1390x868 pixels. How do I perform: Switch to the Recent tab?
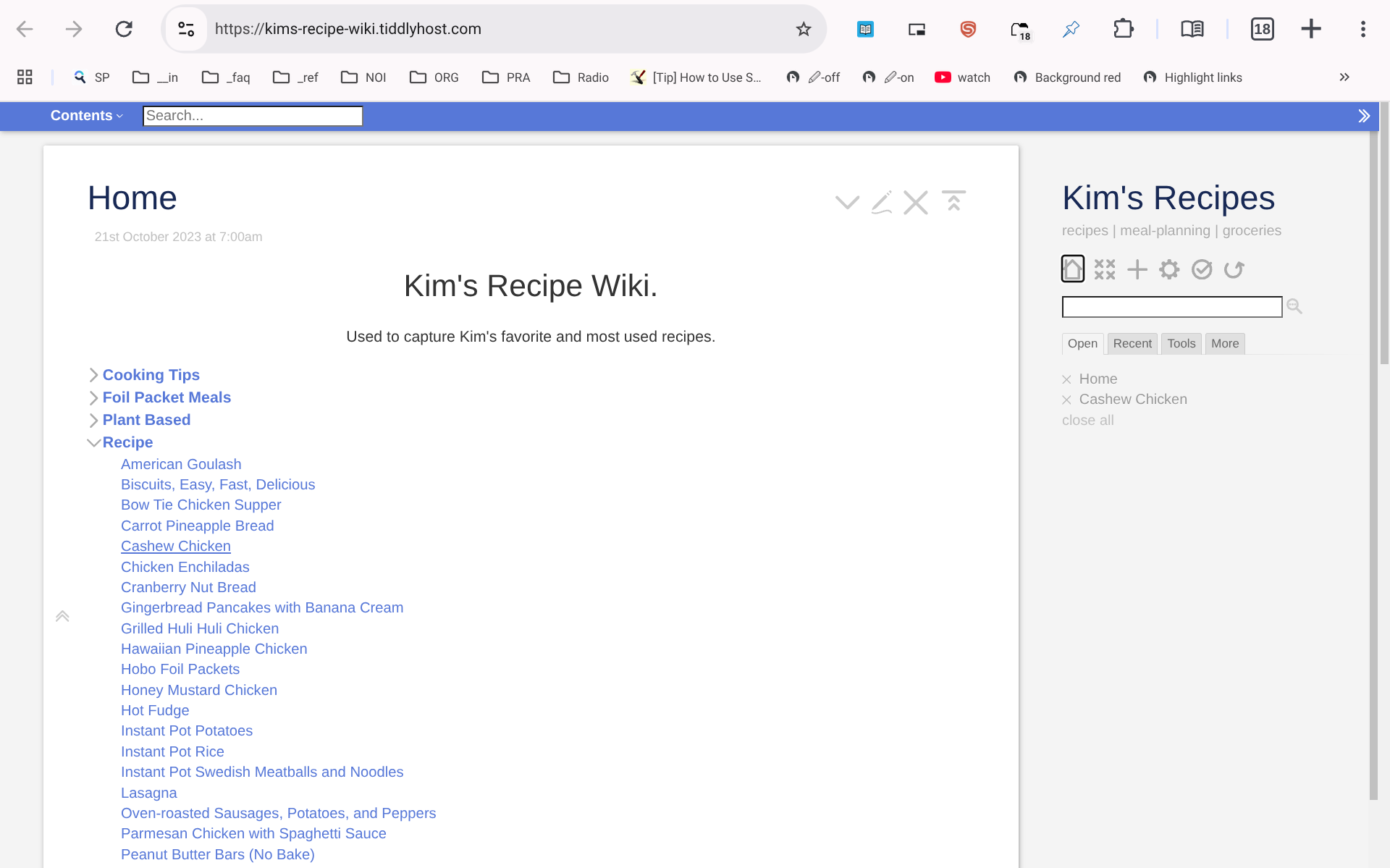tap(1132, 344)
